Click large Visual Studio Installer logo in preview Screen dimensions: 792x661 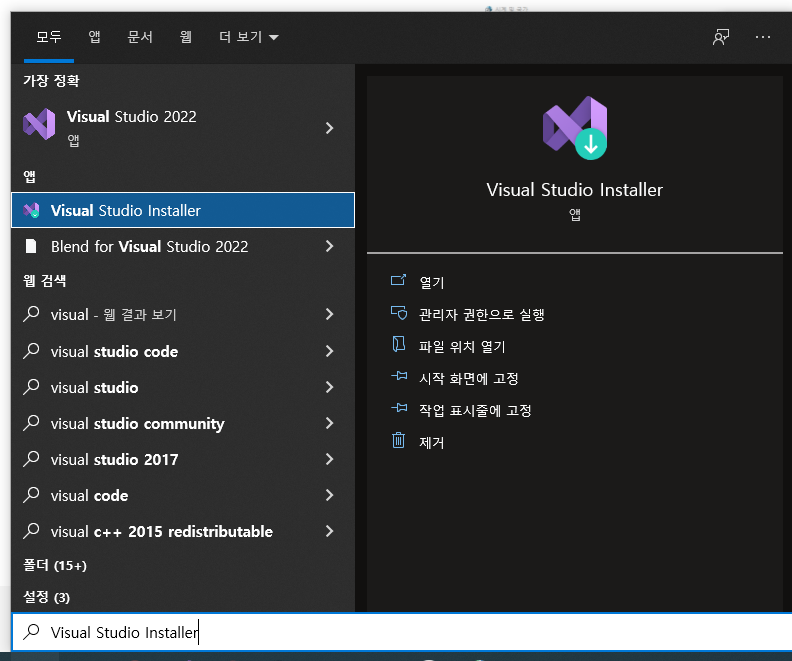(575, 128)
